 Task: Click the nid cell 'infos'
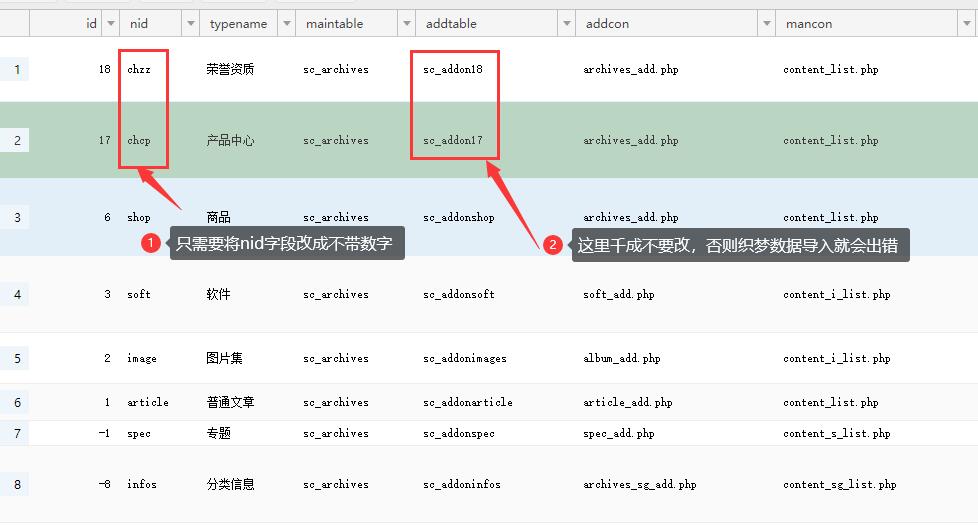click(x=142, y=485)
